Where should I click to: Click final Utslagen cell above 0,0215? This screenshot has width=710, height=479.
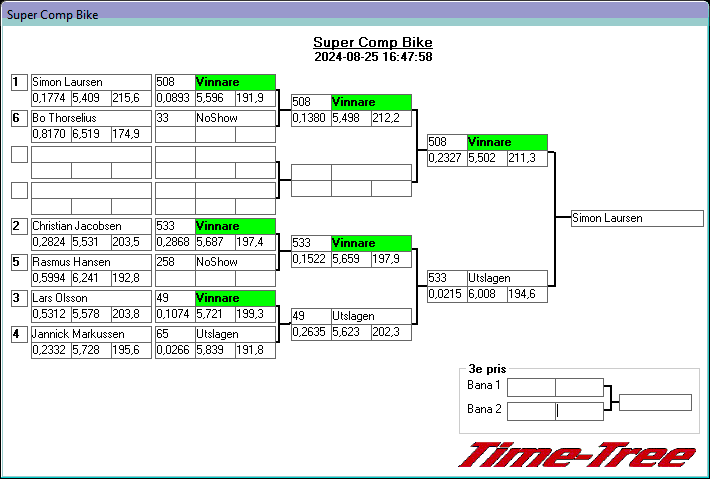click(507, 278)
